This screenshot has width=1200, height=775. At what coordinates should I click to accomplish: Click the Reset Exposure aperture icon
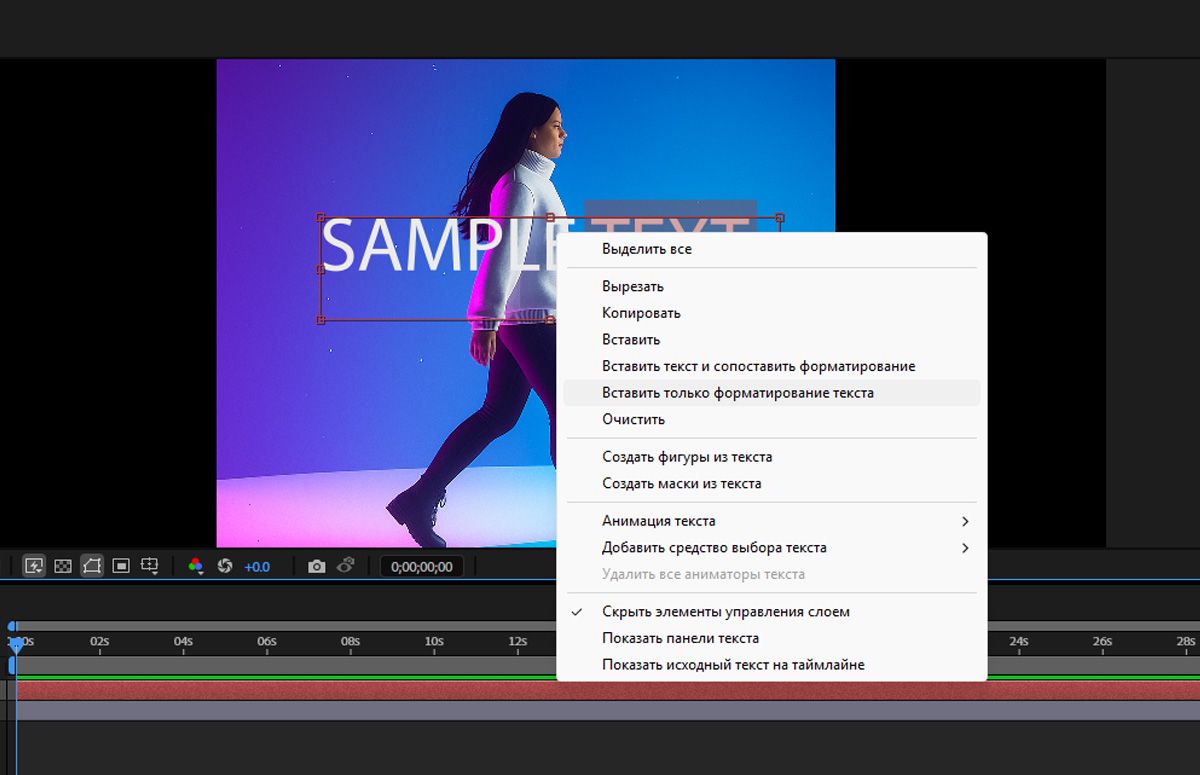[x=225, y=566]
